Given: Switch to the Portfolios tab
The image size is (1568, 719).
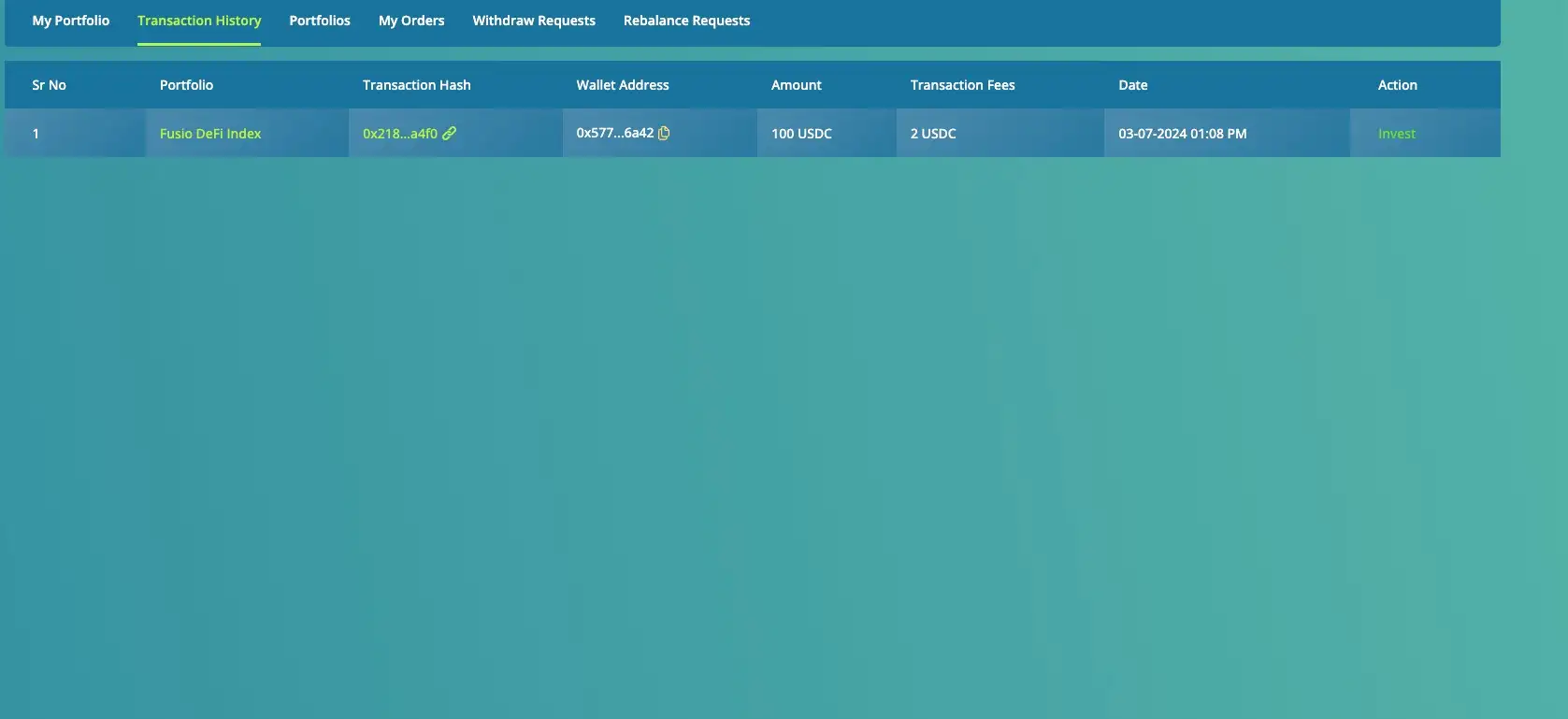Looking at the screenshot, I should (x=320, y=21).
